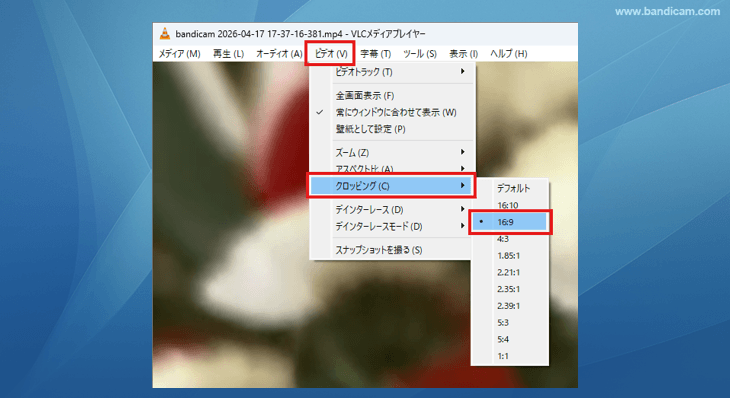Expand the ビデオトラック (T) submenu
This screenshot has width=730, height=398.
click(x=392, y=72)
